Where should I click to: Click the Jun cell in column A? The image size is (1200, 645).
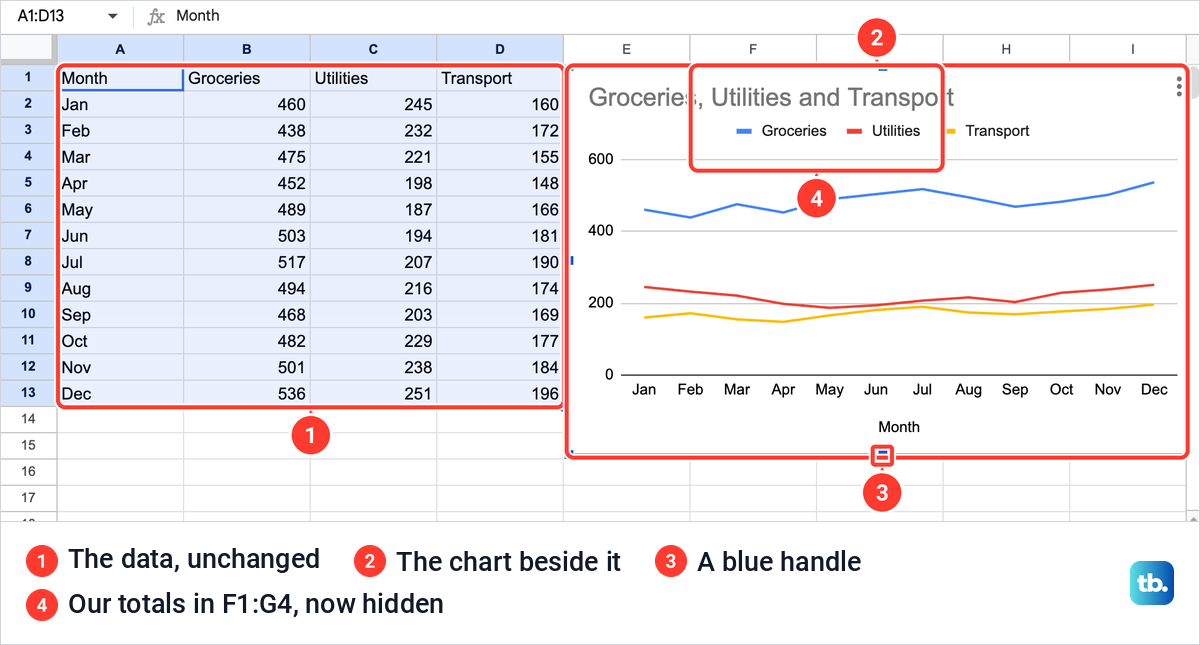[120, 236]
